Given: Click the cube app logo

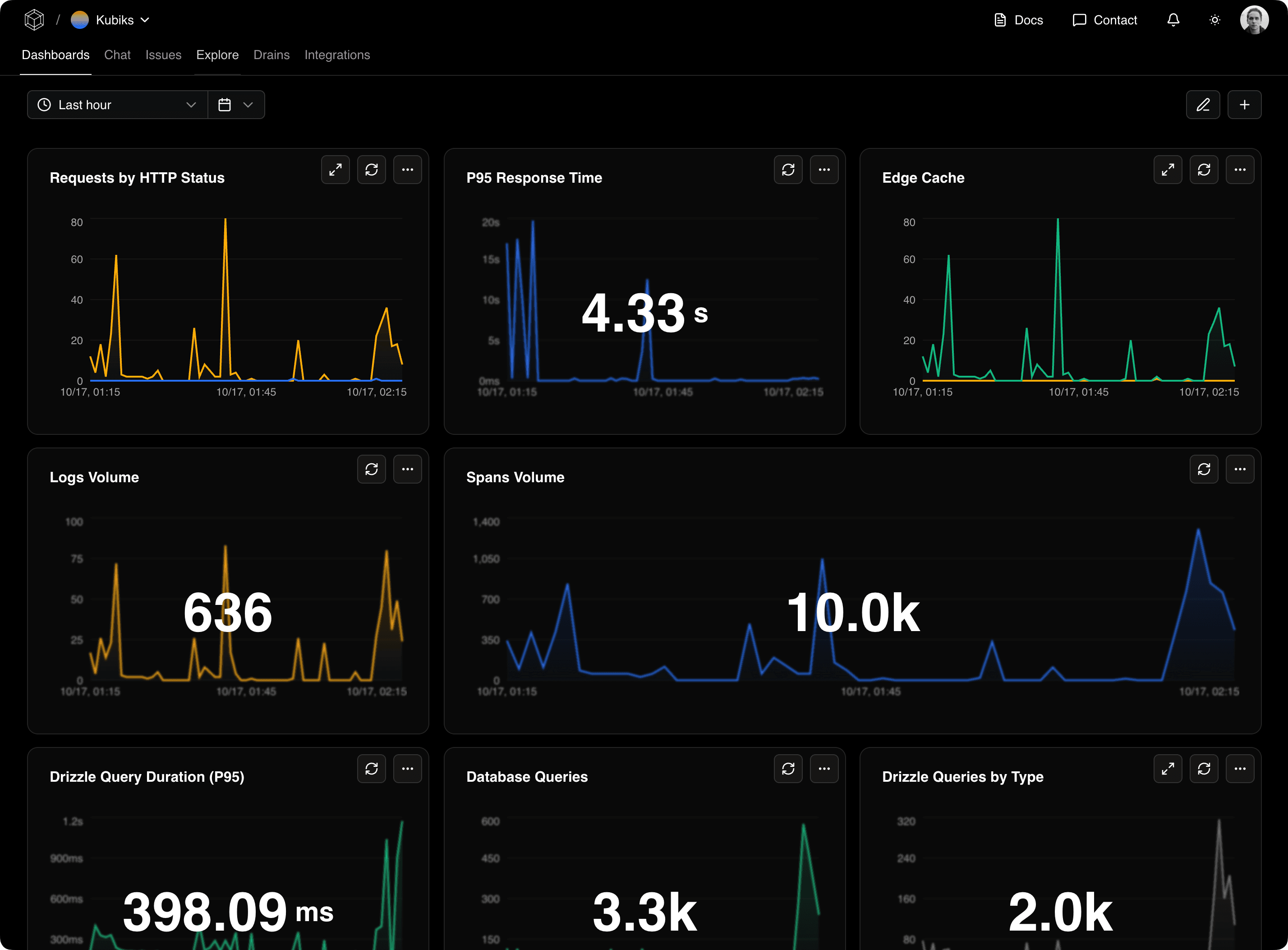Looking at the screenshot, I should click(x=34, y=19).
